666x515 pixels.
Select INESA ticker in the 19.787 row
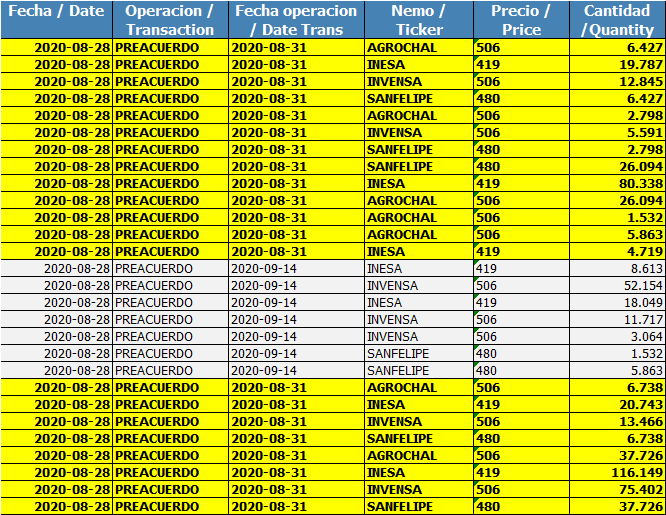(419, 65)
